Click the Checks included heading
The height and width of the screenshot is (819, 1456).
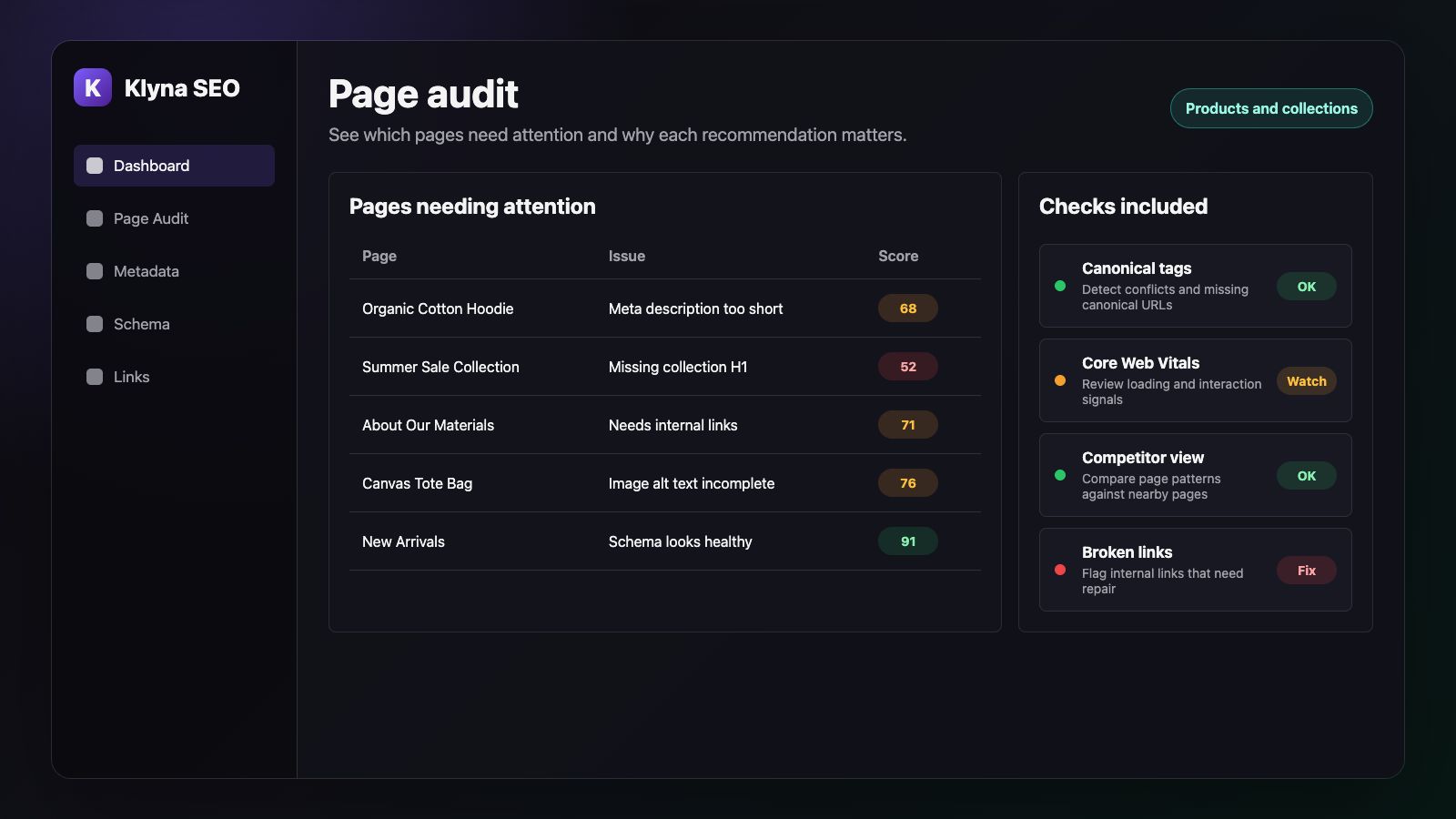click(1124, 207)
